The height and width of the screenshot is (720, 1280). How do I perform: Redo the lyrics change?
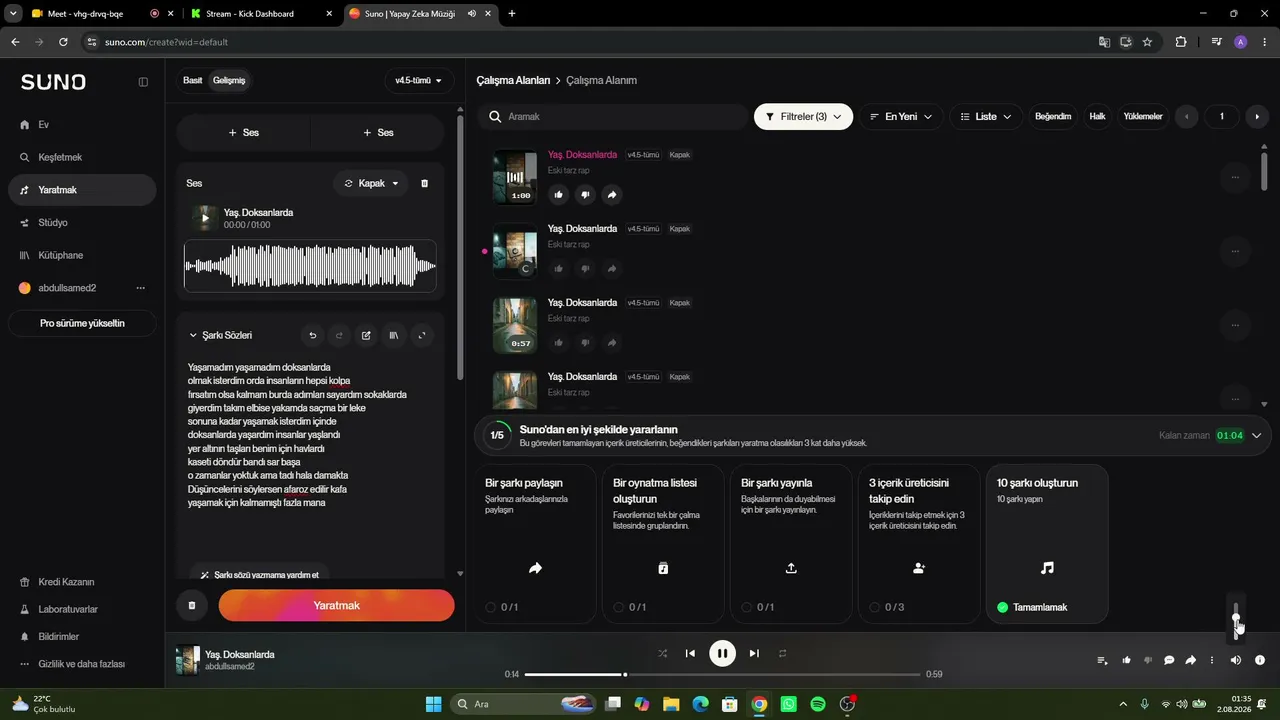339,336
